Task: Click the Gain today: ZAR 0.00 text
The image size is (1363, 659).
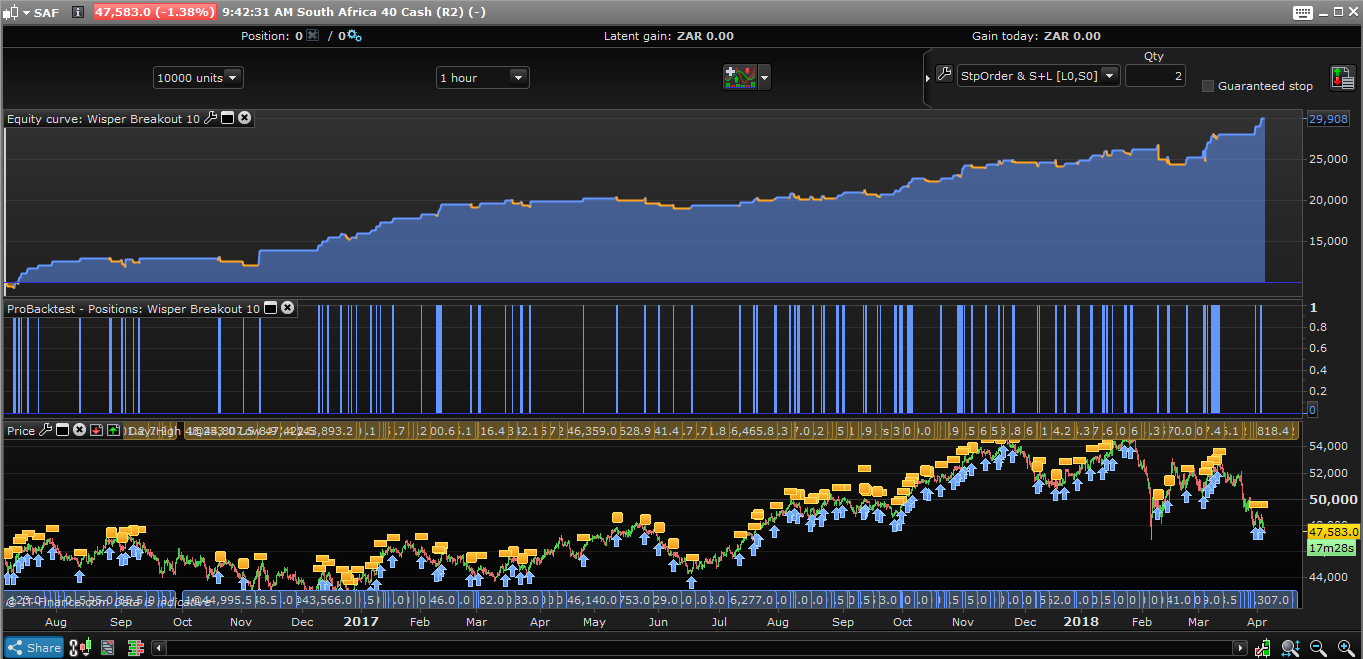Action: coord(1036,36)
